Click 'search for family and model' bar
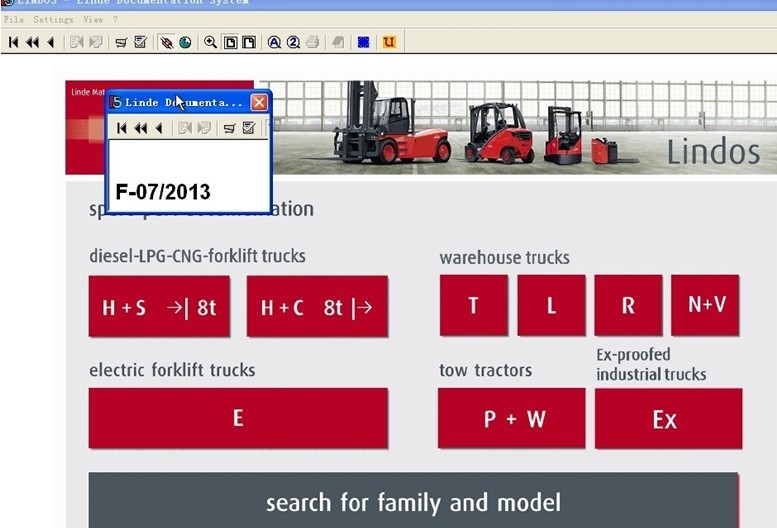 [413, 500]
